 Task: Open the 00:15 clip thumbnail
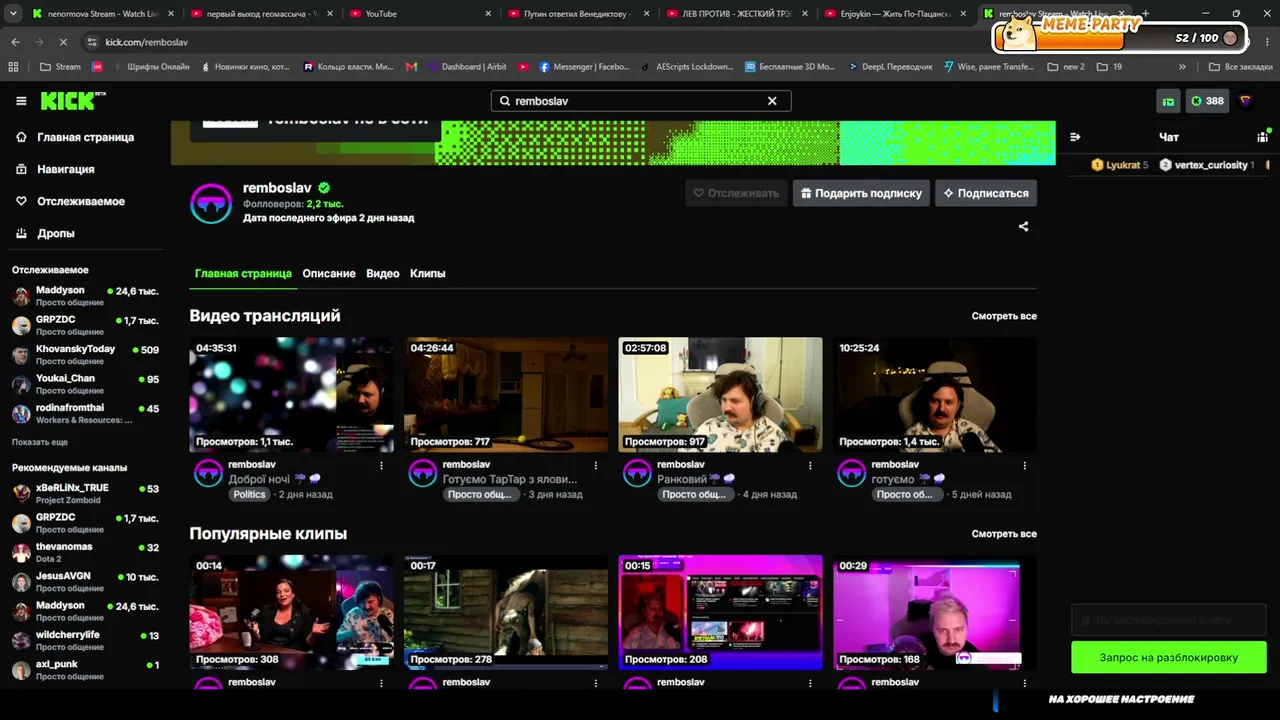coord(721,612)
